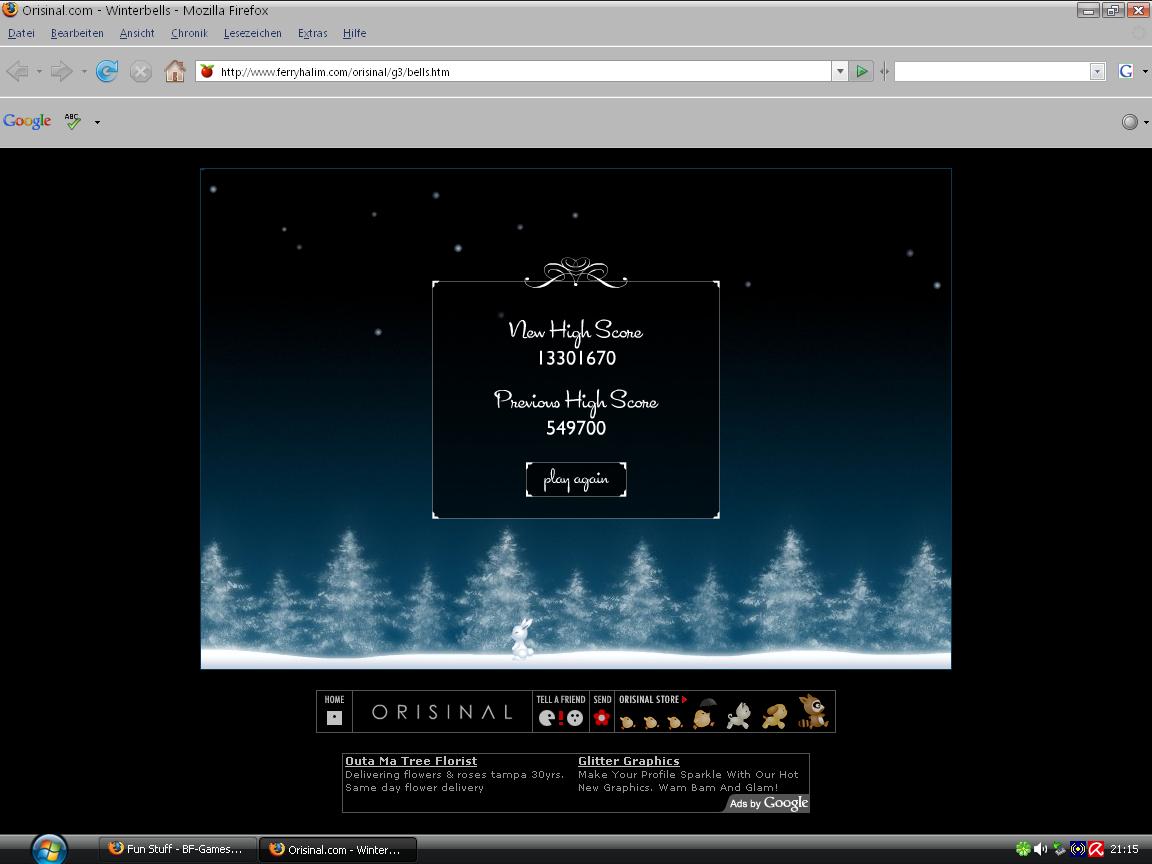Click the browser Back arrow
Viewport: 1152px width, 864px height.
tap(17, 71)
